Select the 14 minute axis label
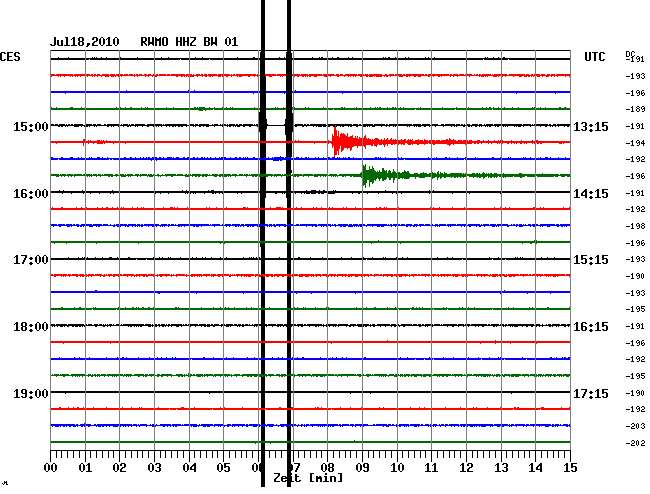This screenshot has width=650, height=494. pos(535,468)
